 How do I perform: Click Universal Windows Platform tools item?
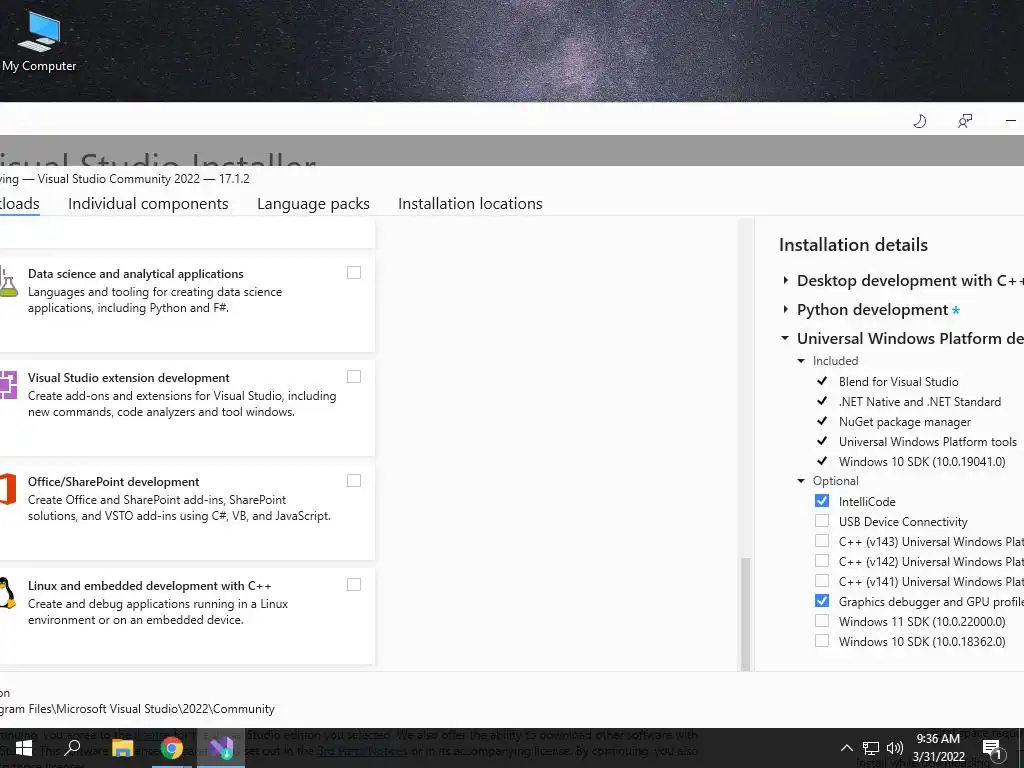coord(927,441)
